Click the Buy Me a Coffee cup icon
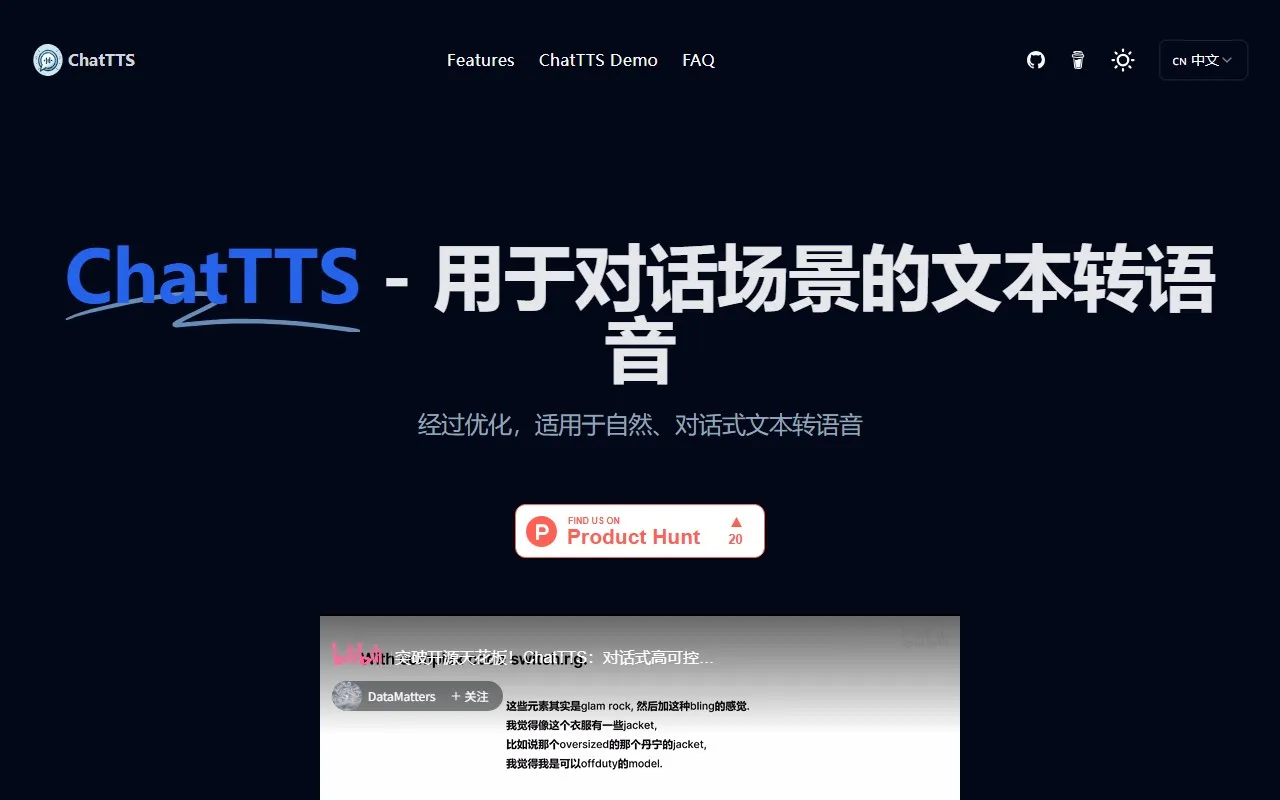The height and width of the screenshot is (800, 1280). pyautogui.click(x=1078, y=60)
